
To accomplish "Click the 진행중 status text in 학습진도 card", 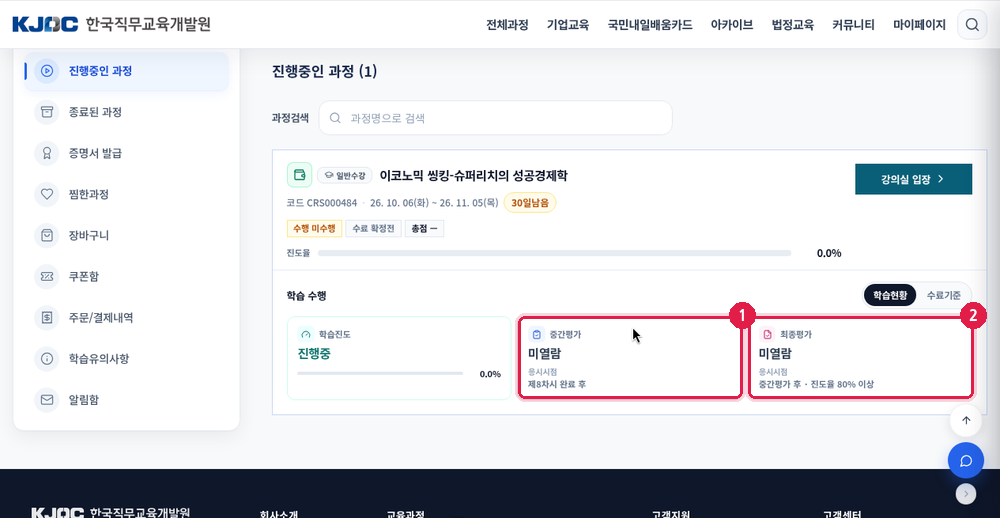I will [x=314, y=354].
